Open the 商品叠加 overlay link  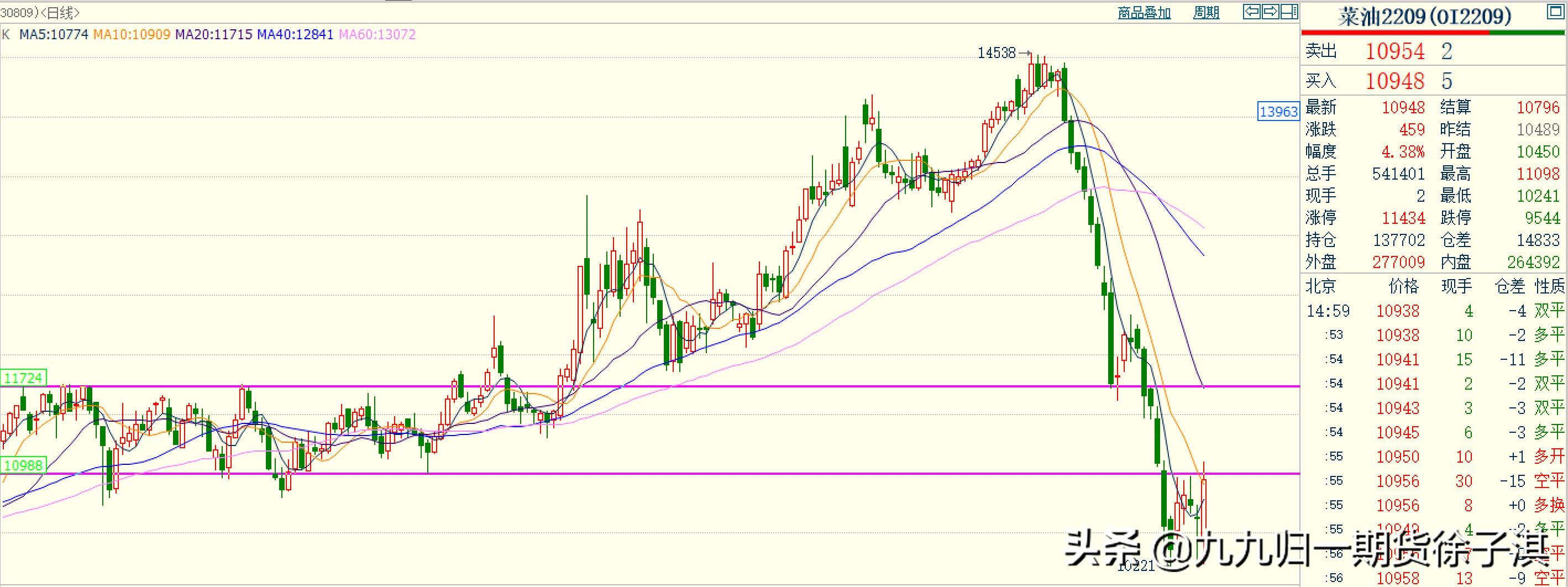1144,13
